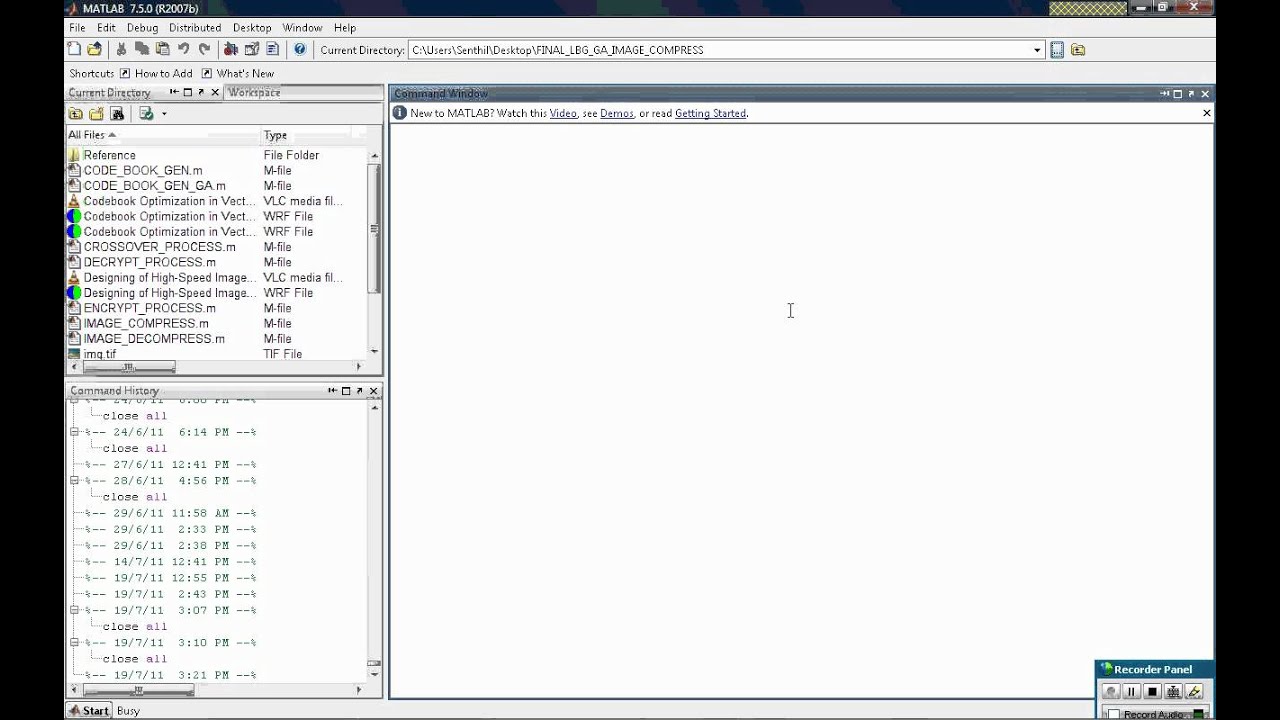Open the Debug menu
Image resolution: width=1280 pixels, height=720 pixels.
pyautogui.click(x=142, y=28)
